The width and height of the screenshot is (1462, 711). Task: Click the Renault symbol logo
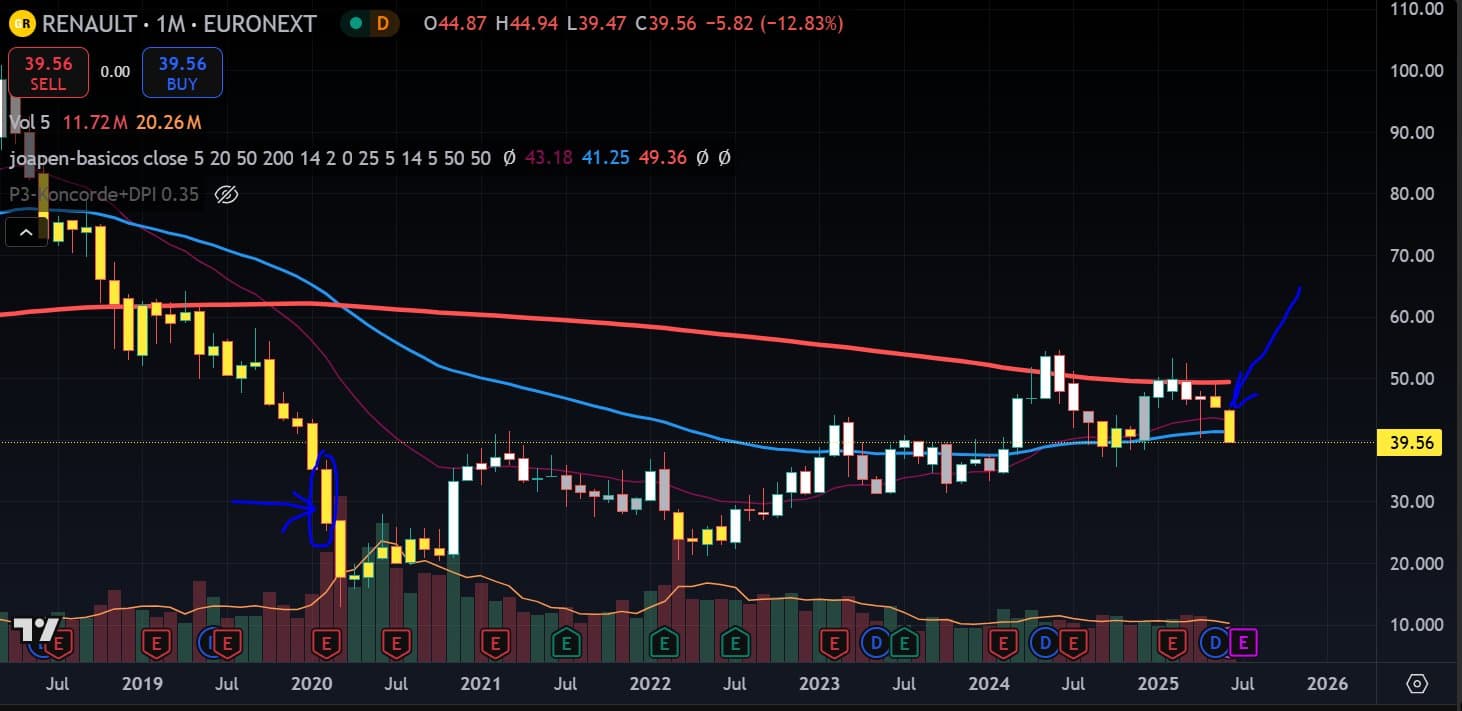24,23
